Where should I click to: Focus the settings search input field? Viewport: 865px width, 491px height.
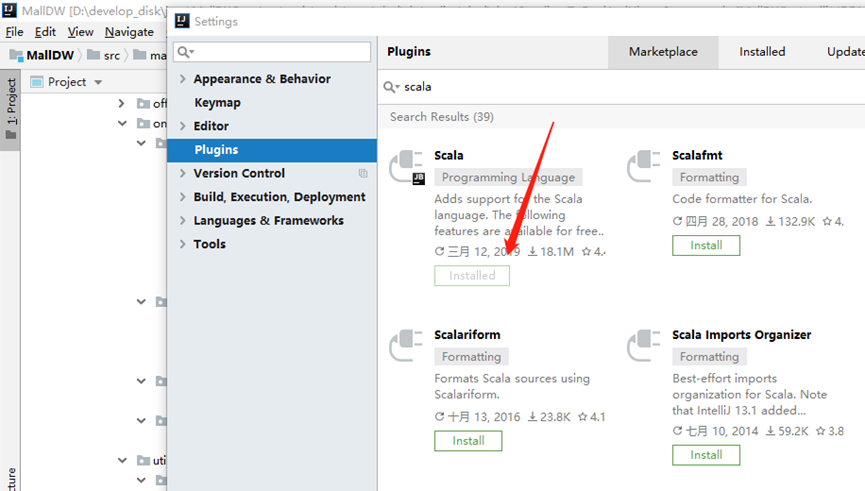pos(272,52)
